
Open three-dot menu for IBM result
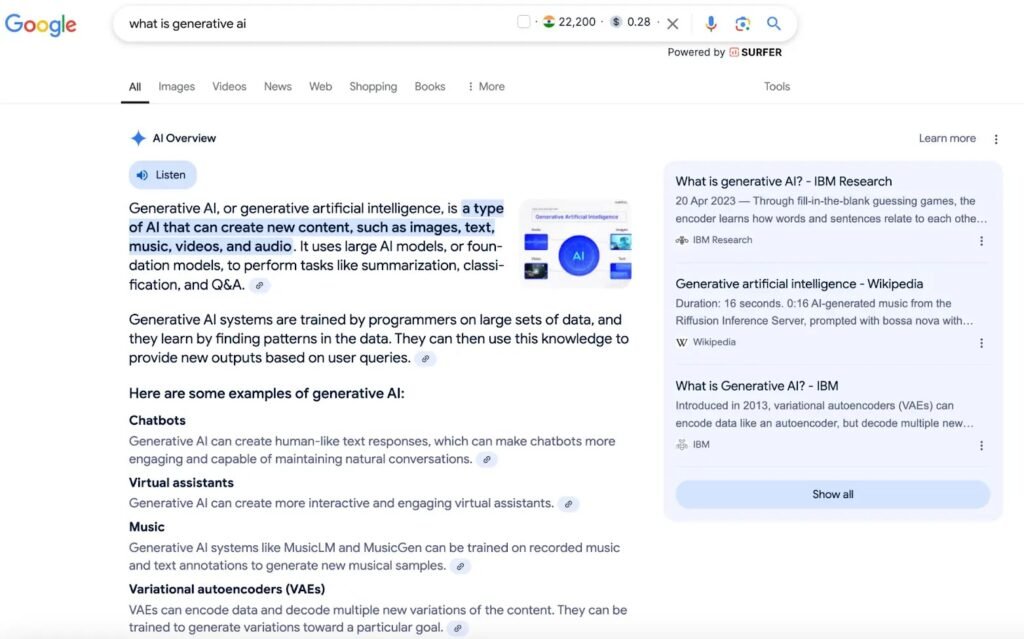pos(981,446)
